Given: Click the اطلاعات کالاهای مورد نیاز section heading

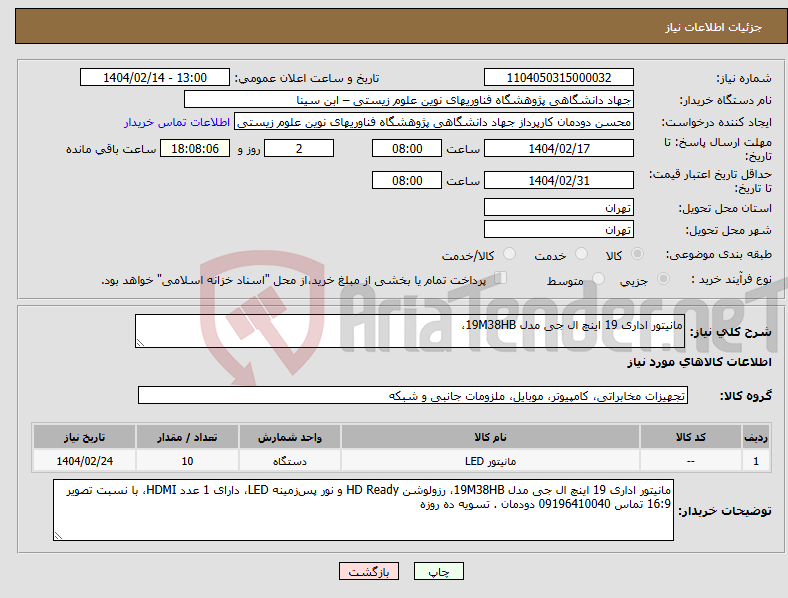Looking at the screenshot, I should click(x=699, y=362).
